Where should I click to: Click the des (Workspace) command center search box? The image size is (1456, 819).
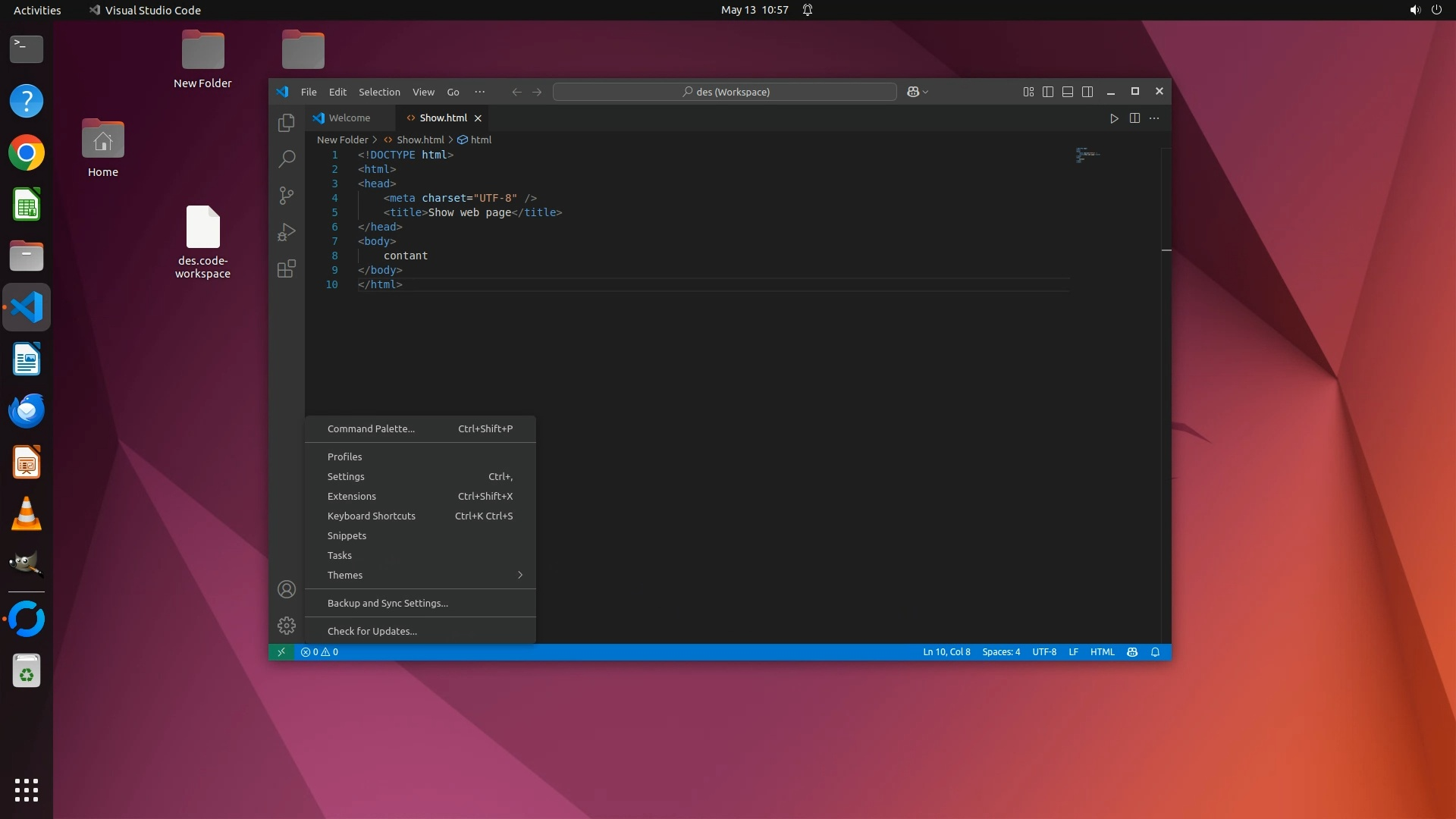(725, 92)
